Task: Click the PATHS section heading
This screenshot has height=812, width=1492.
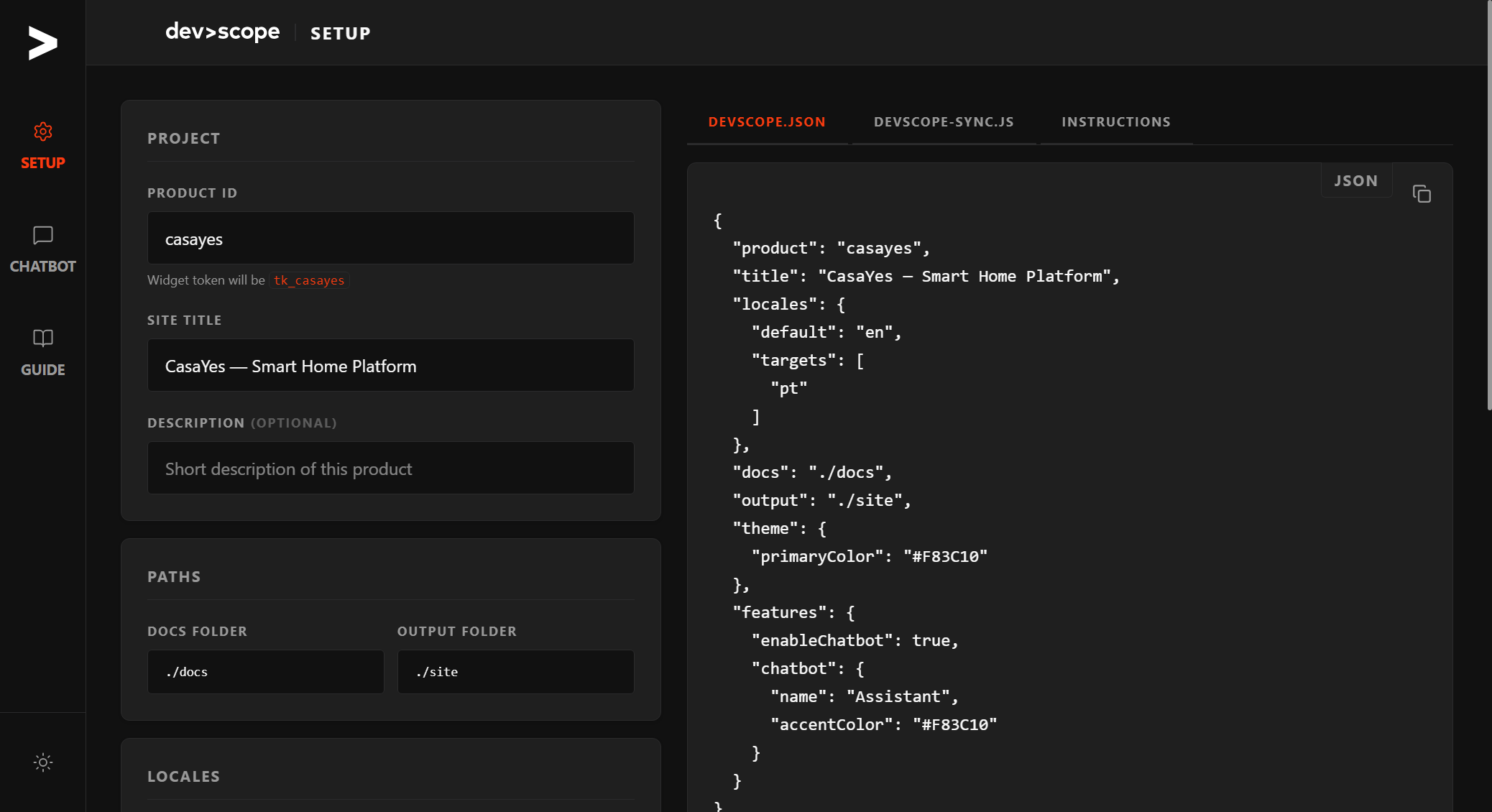Action: click(174, 577)
